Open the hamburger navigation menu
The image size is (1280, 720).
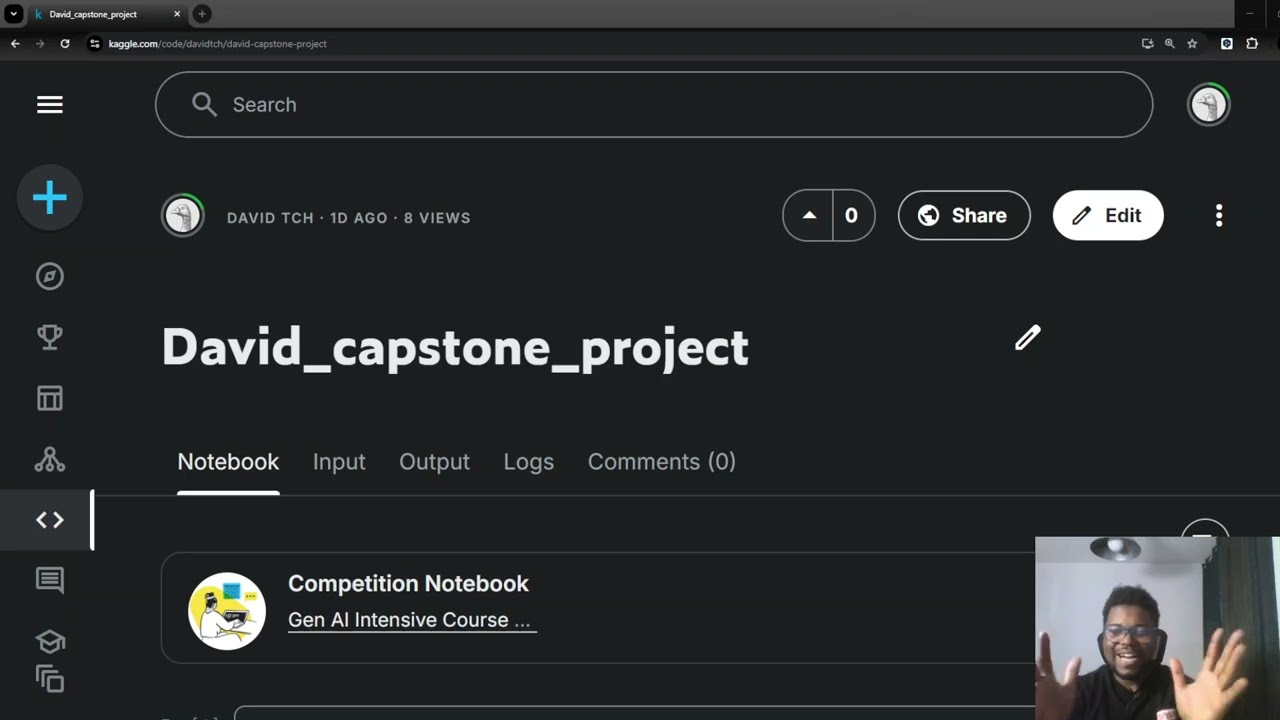[x=50, y=105]
